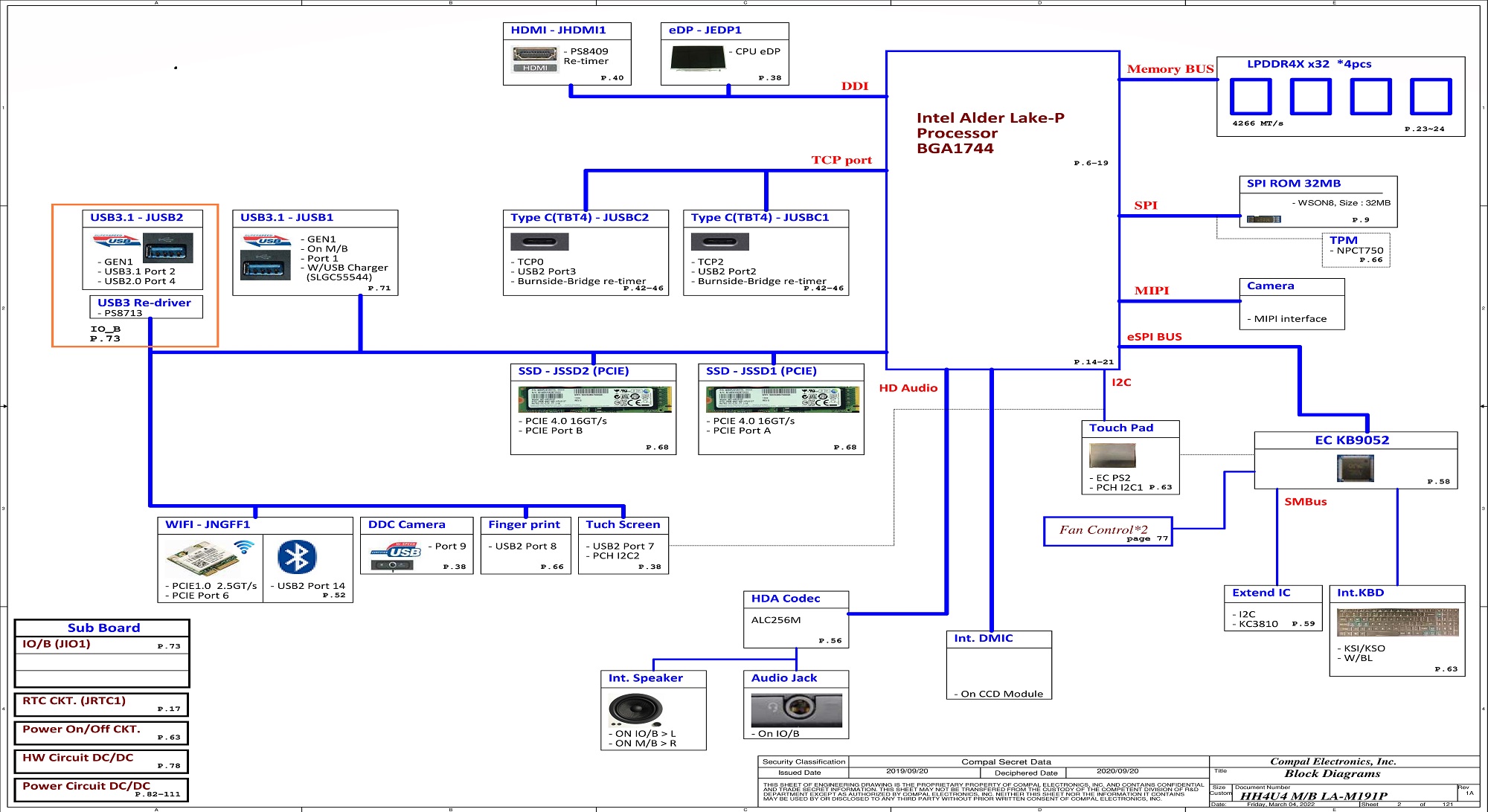Click the Sub Board heading
This screenshot has width=1488, height=812.
pyautogui.click(x=103, y=628)
